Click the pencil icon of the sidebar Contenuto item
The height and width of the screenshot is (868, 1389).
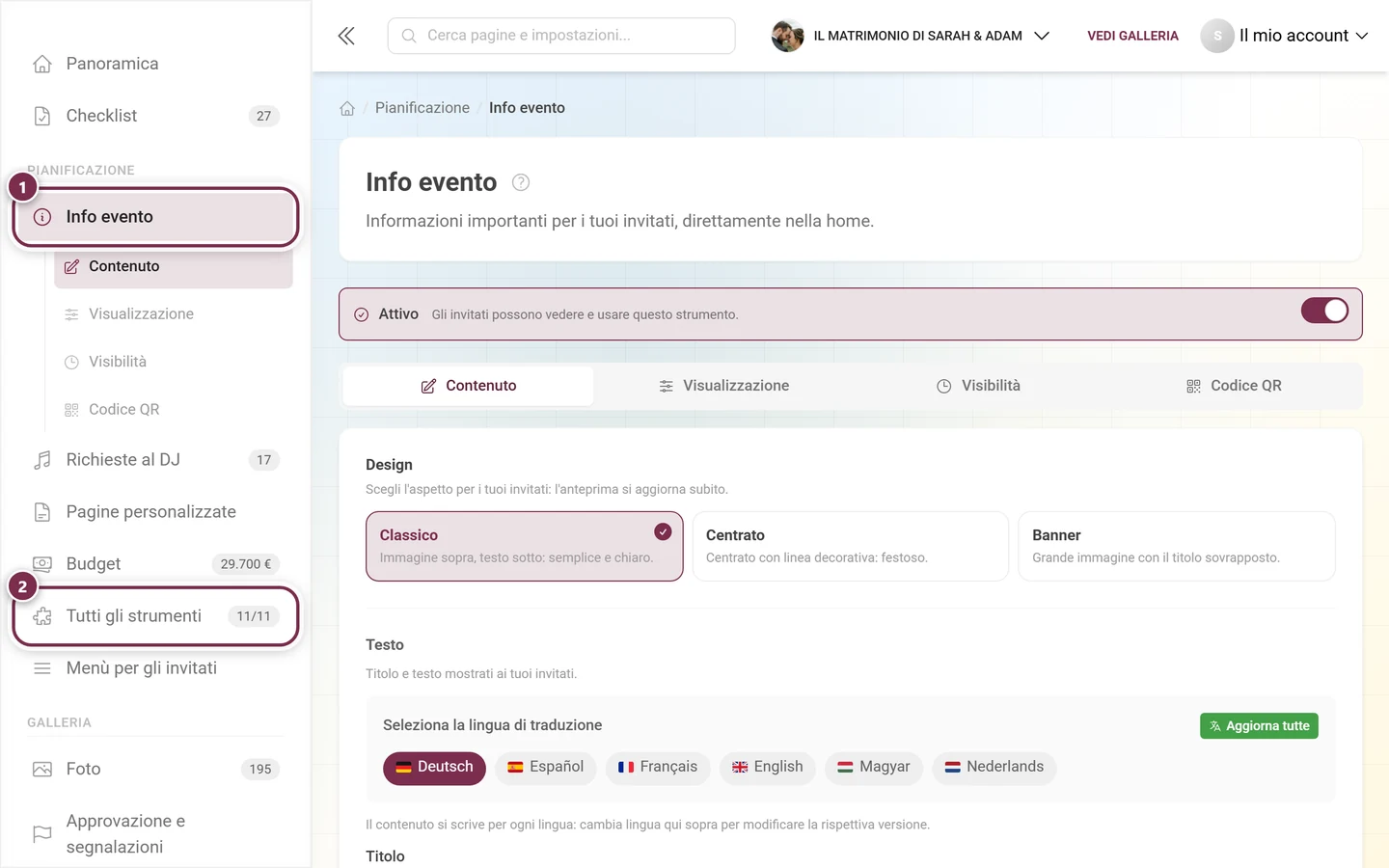(x=71, y=266)
